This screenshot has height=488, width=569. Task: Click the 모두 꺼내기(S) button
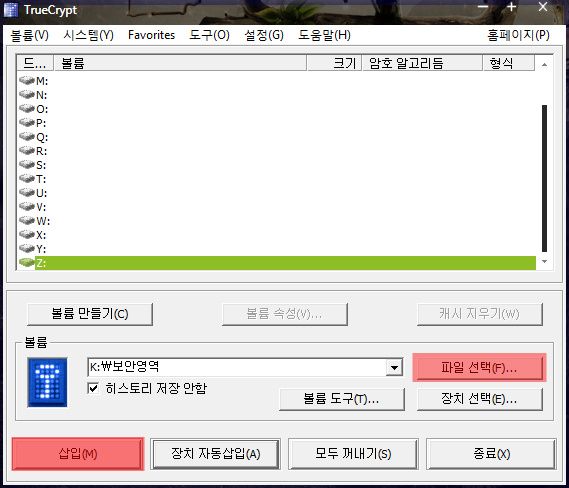pos(353,454)
